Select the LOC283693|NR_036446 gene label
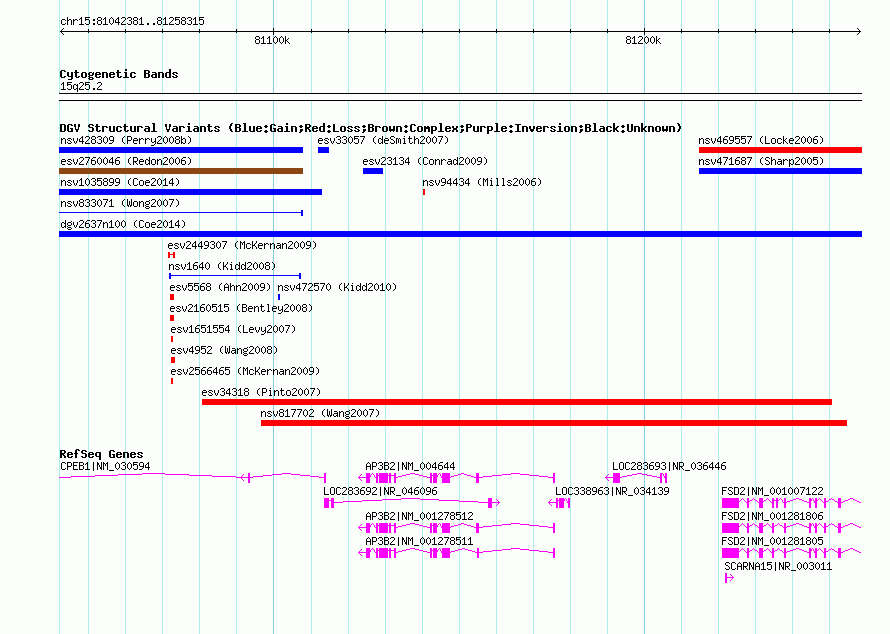Screen dimensions: 890x634 (669, 467)
